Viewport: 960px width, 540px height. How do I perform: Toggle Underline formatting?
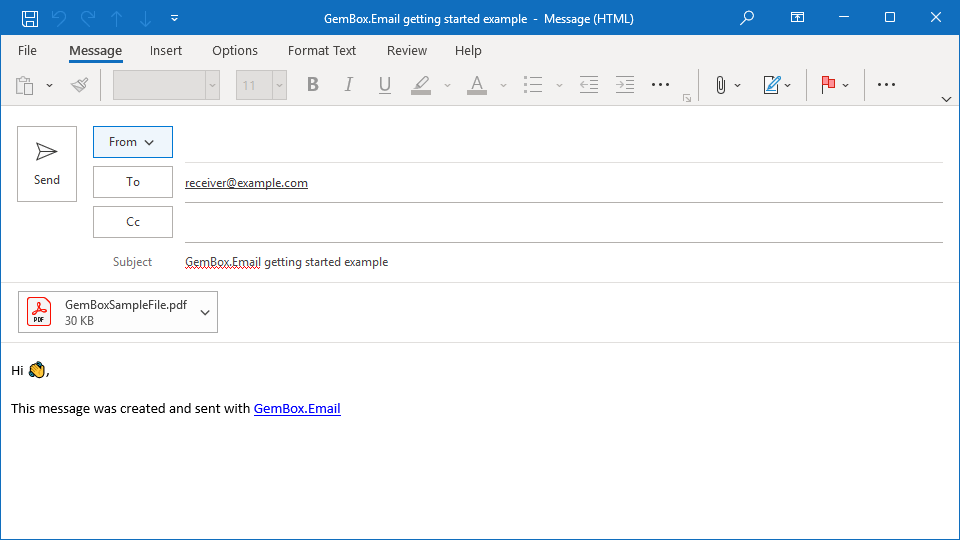pyautogui.click(x=384, y=85)
